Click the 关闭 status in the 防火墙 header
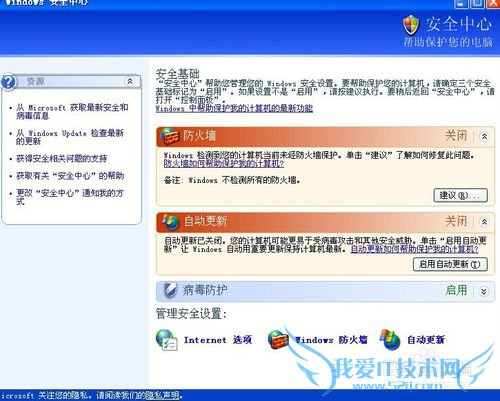Viewport: 500px width, 401px height. [x=456, y=136]
